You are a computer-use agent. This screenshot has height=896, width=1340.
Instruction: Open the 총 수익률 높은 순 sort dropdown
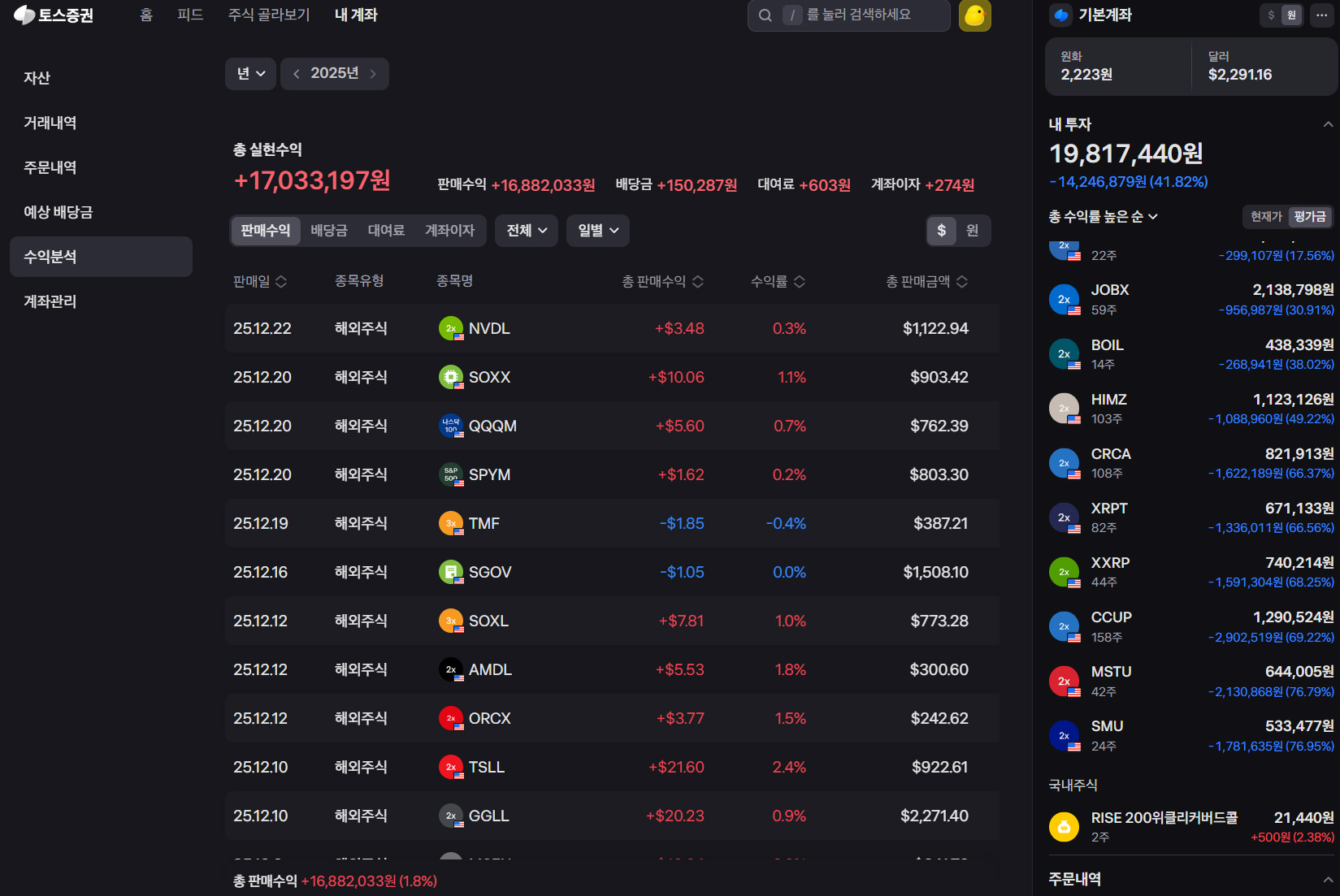(1104, 216)
